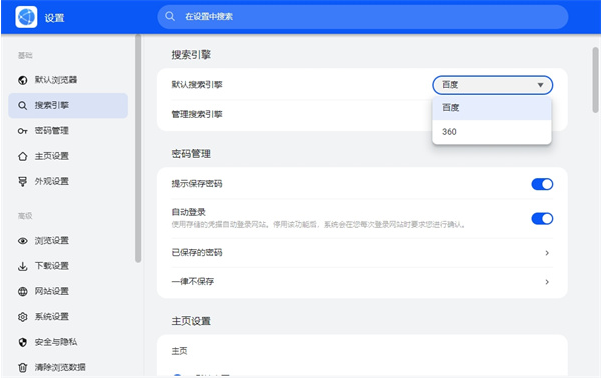Click the globe icon for 网站设置
This screenshot has width=601, height=384.
(23, 292)
